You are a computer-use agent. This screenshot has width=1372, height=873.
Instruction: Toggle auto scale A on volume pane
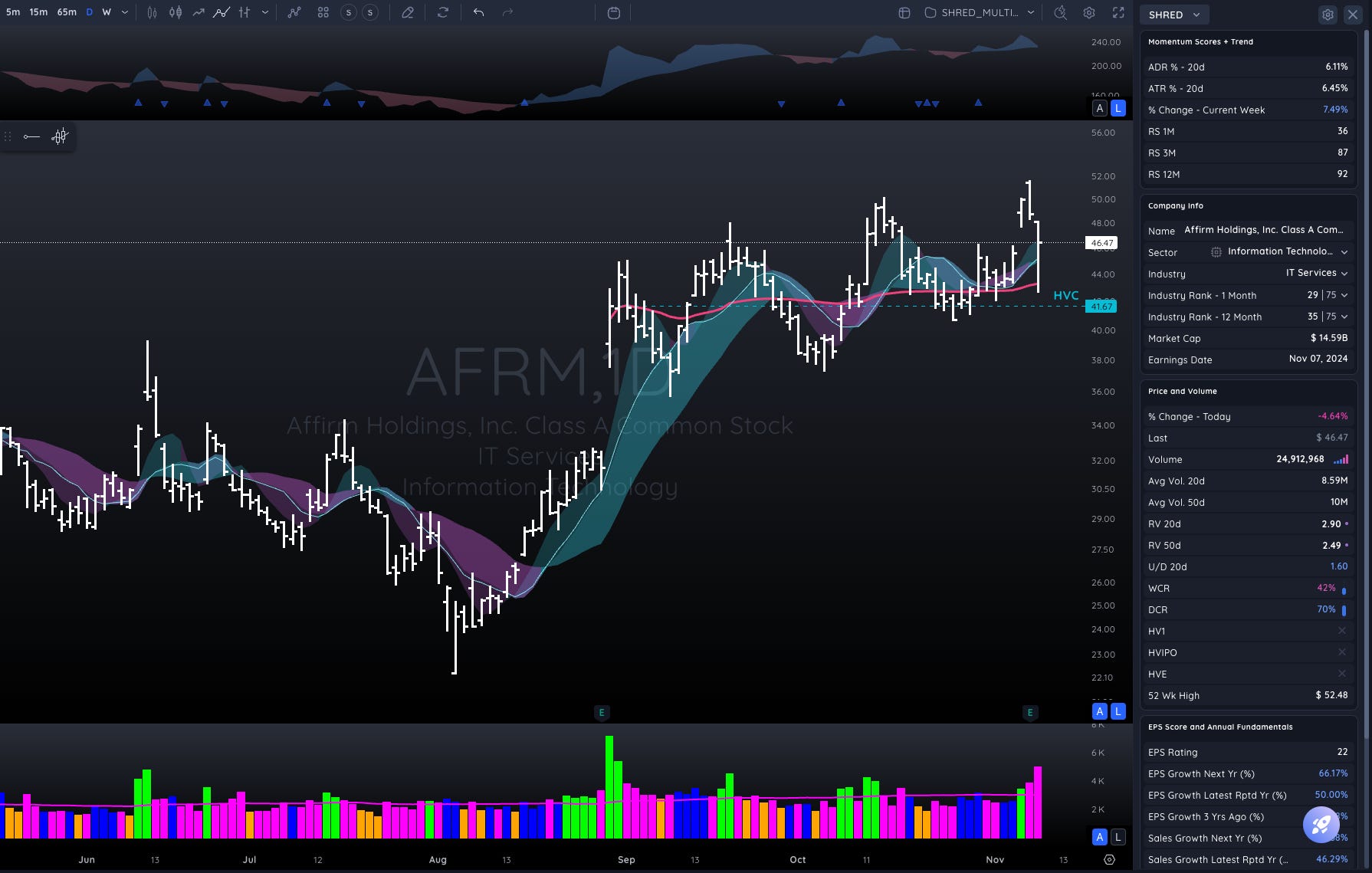(1100, 837)
